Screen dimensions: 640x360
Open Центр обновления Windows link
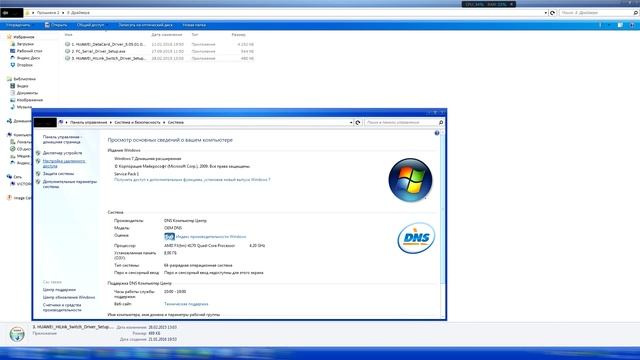69,298
